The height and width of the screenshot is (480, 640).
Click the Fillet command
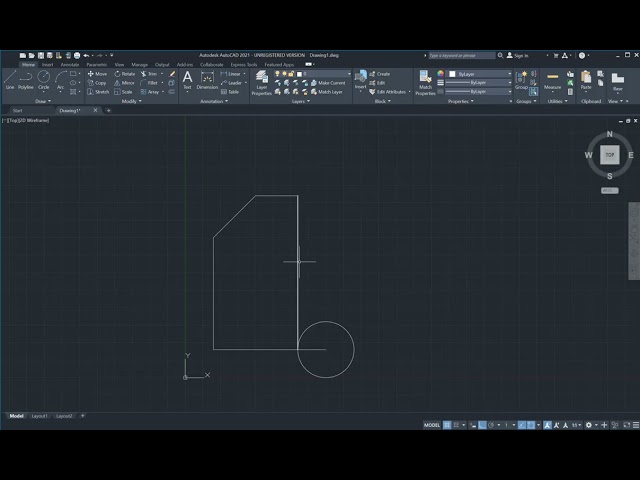tap(149, 83)
